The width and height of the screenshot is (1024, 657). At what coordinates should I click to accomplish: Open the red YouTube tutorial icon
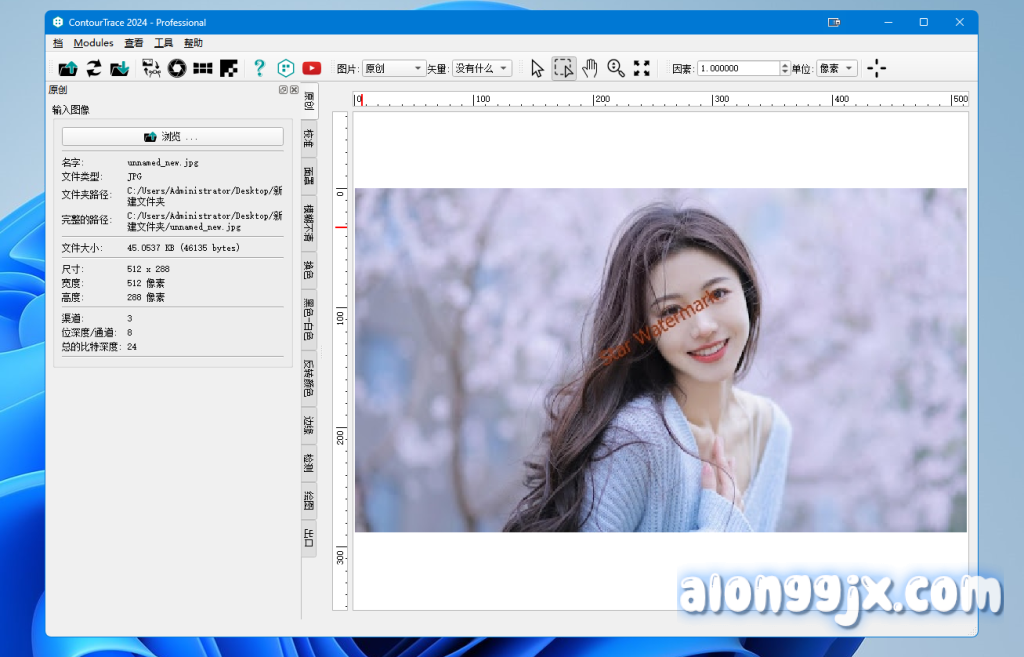(x=311, y=68)
